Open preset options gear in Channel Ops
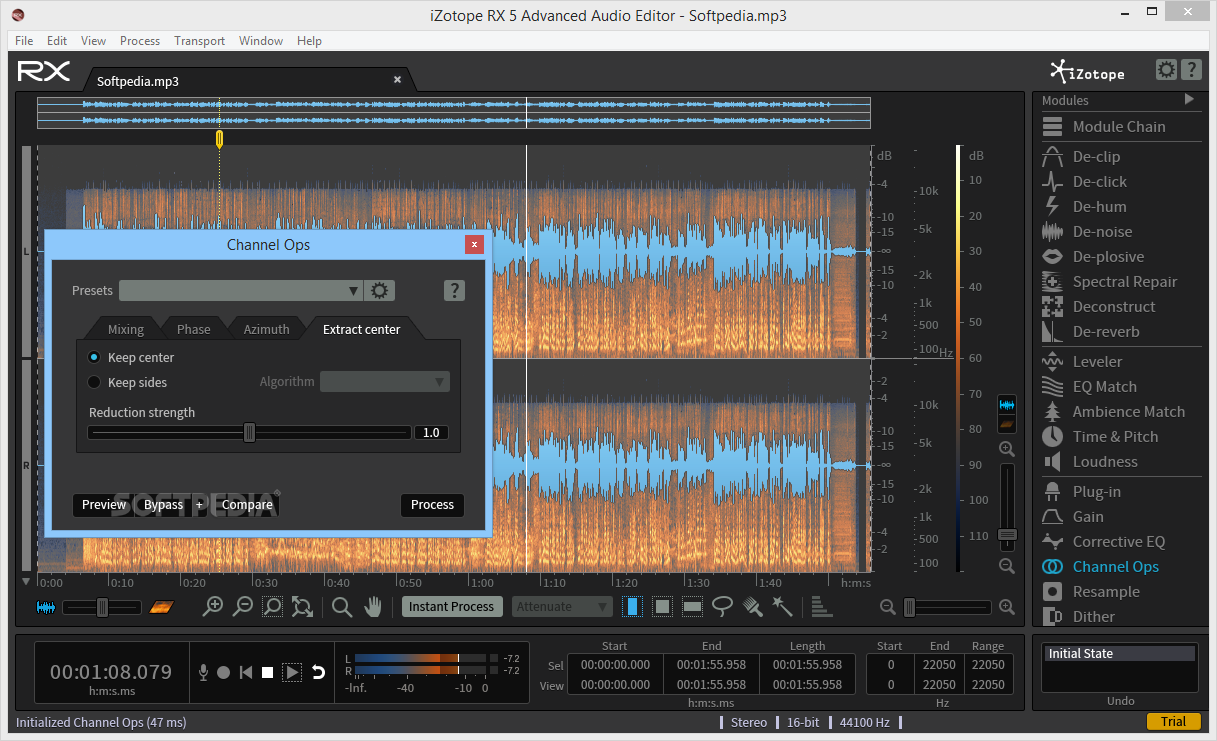This screenshot has height=741, width=1217. tap(379, 291)
